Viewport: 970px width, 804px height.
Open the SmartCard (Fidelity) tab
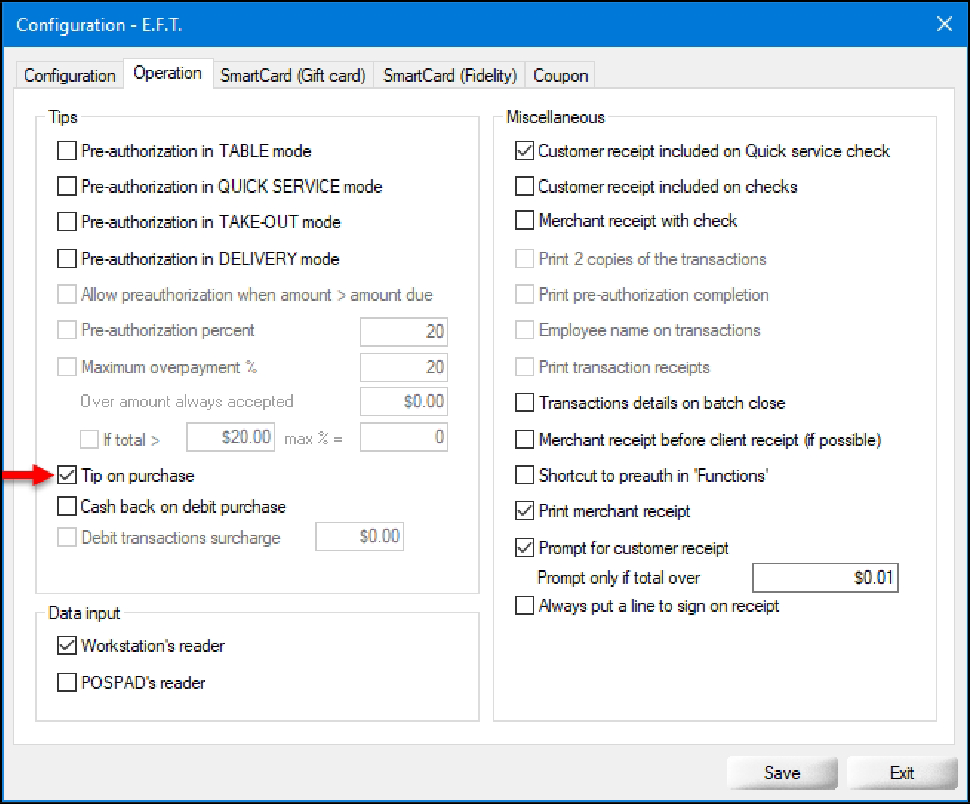[450, 76]
